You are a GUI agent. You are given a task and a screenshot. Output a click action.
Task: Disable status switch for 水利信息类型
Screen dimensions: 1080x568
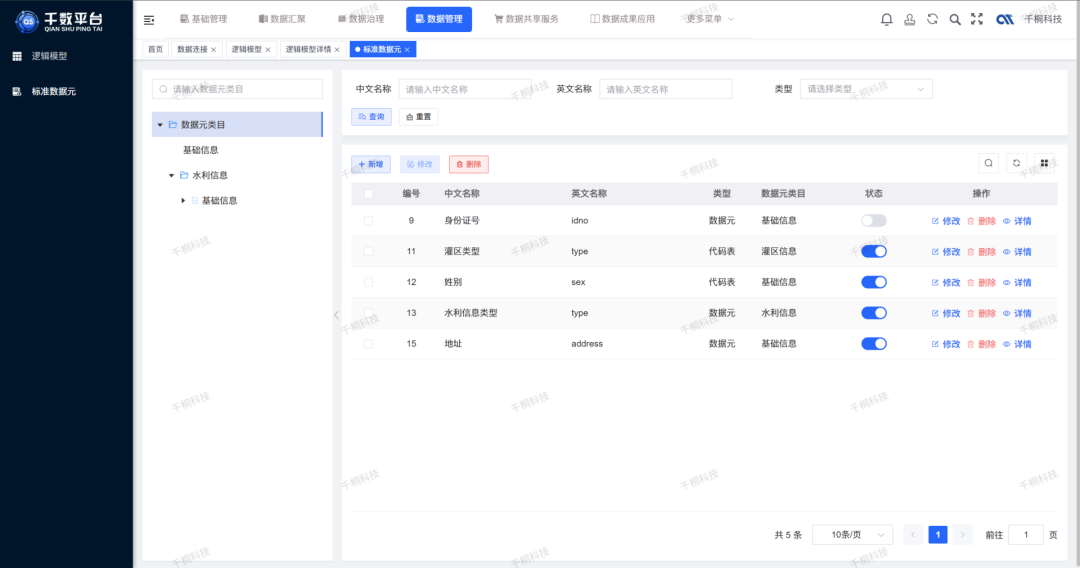click(873, 313)
